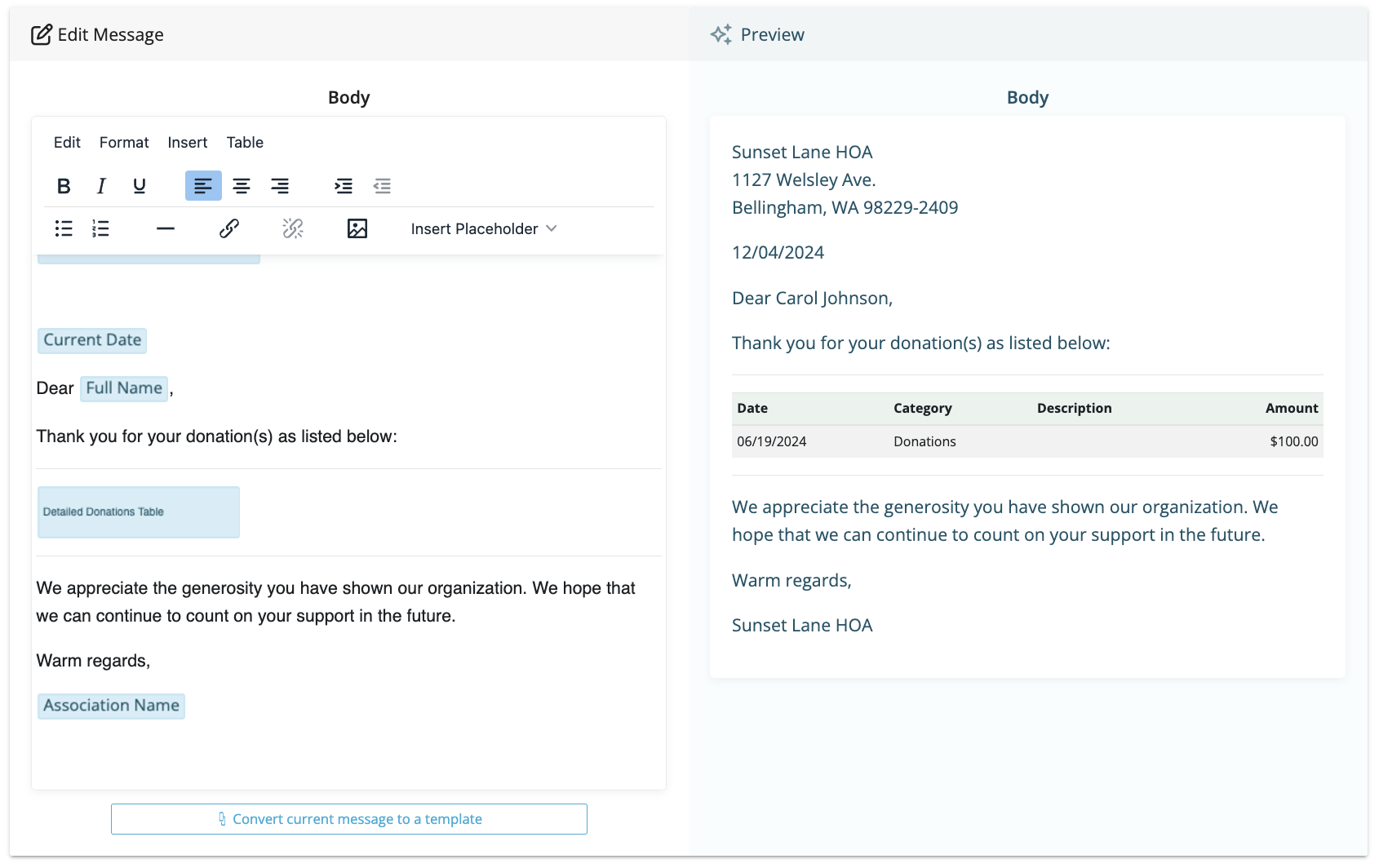Open the Edit menu
The width and height of the screenshot is (1379, 868).
[67, 142]
